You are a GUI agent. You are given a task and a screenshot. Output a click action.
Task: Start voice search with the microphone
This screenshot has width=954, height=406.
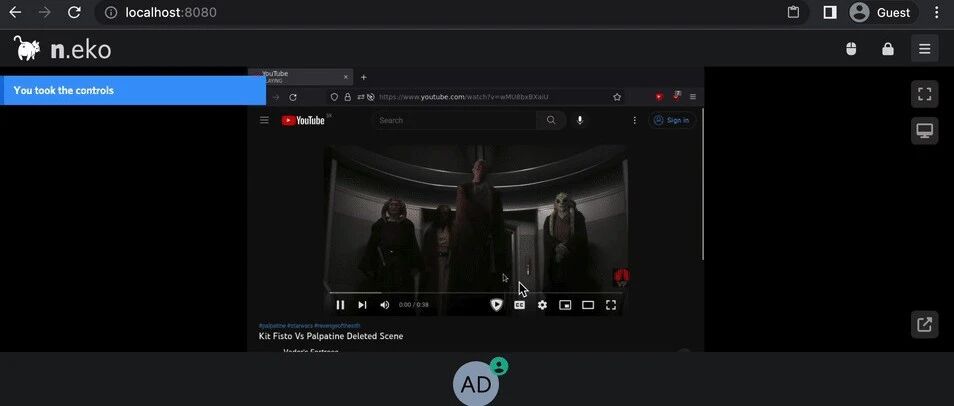tap(580, 120)
